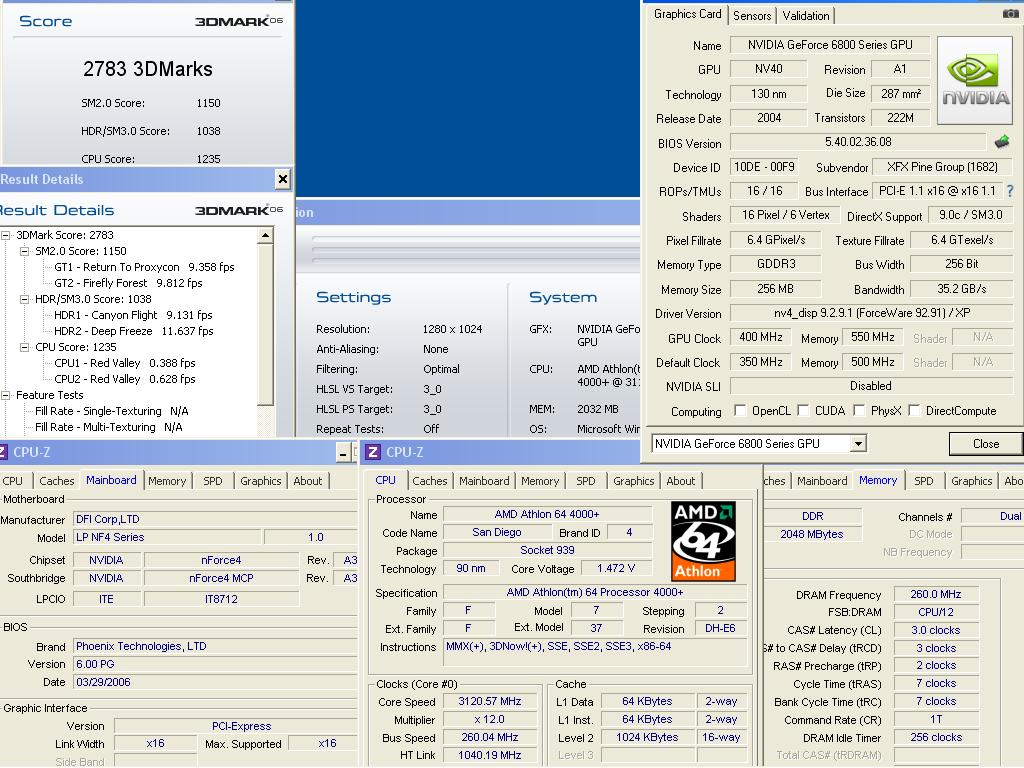This screenshot has height=768, width=1024.
Task: Click the Command Rate 1T value
Action: (x=936, y=719)
